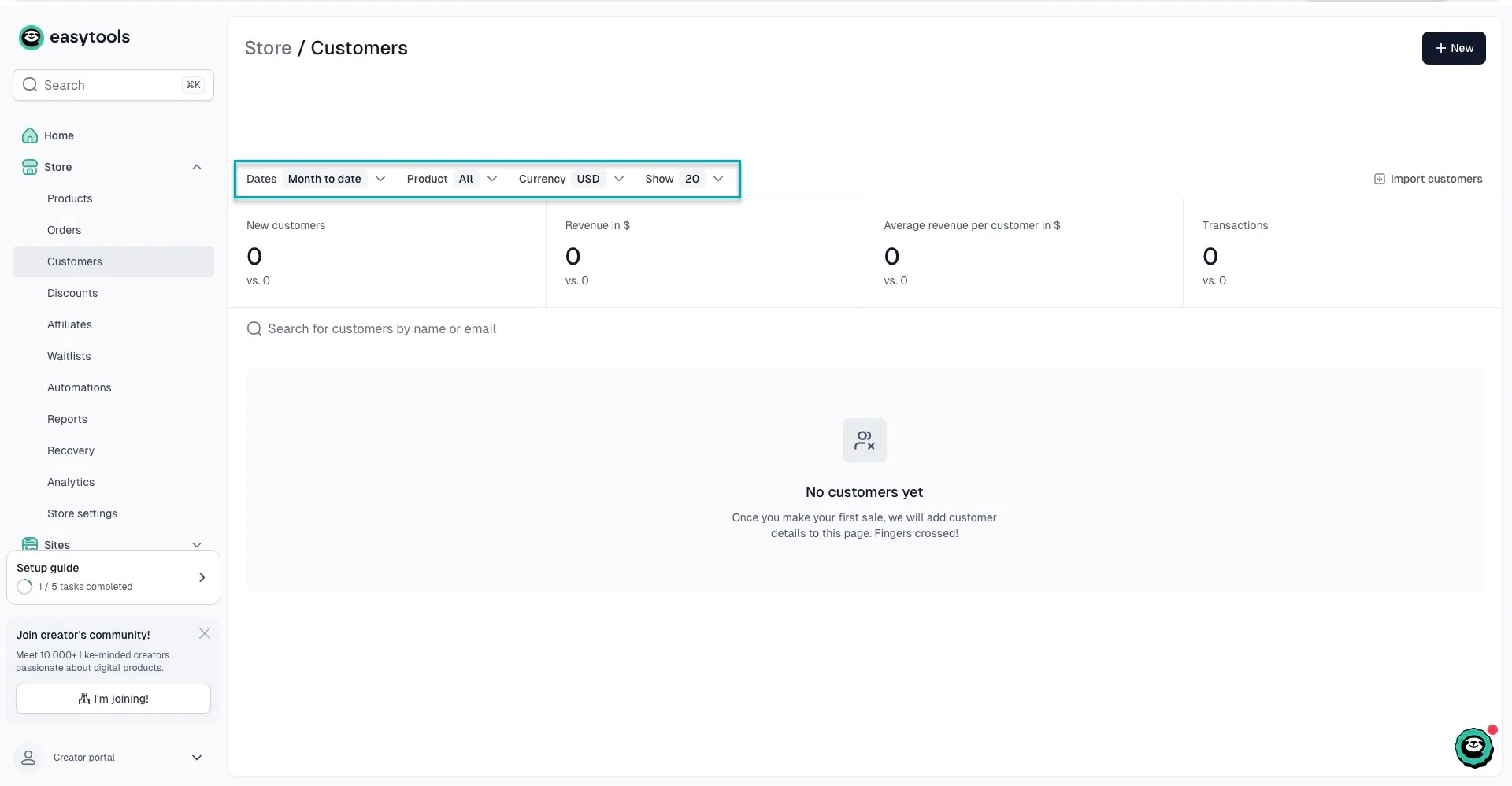Expand the Sites section chevron

coord(197,545)
